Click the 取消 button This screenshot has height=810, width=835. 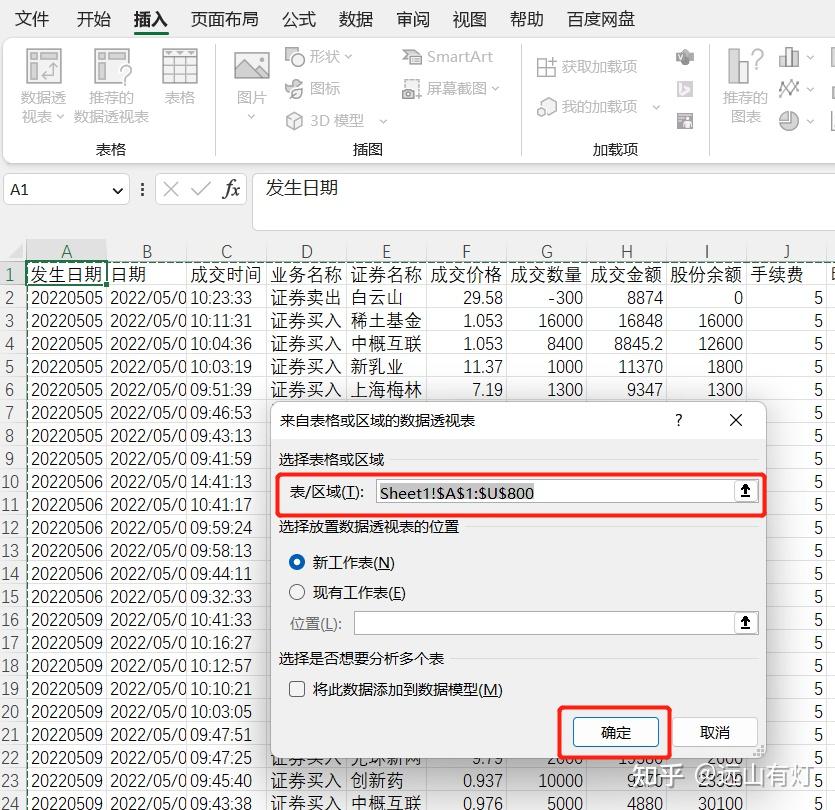tap(715, 732)
